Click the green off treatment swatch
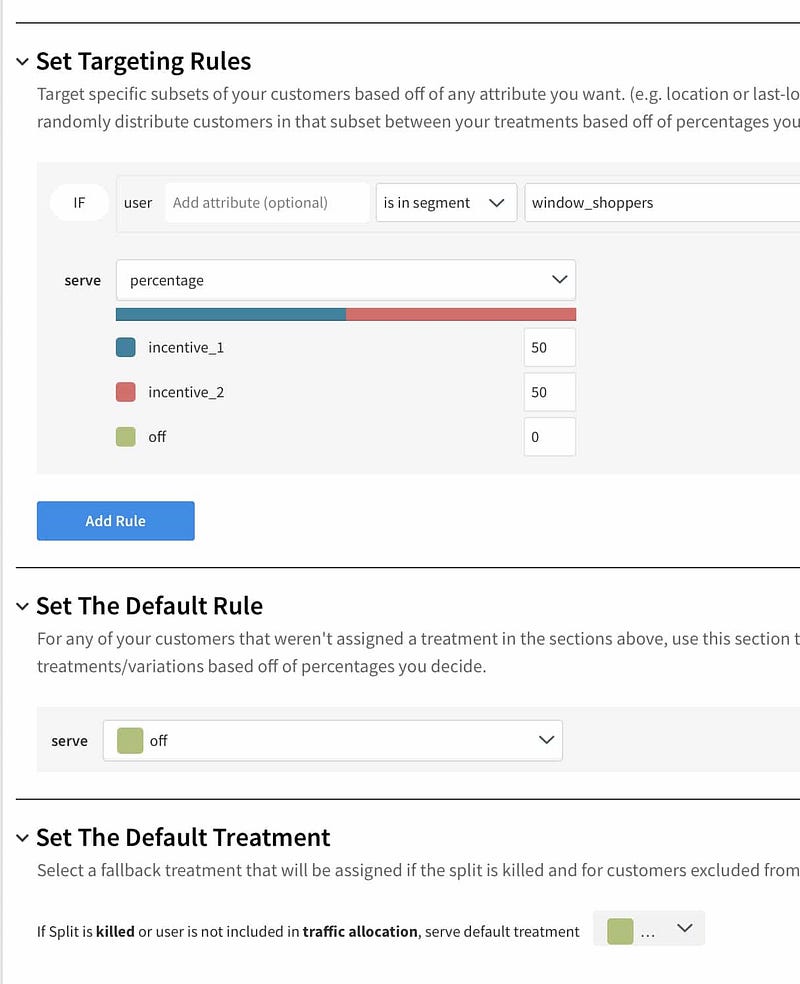 [125, 437]
